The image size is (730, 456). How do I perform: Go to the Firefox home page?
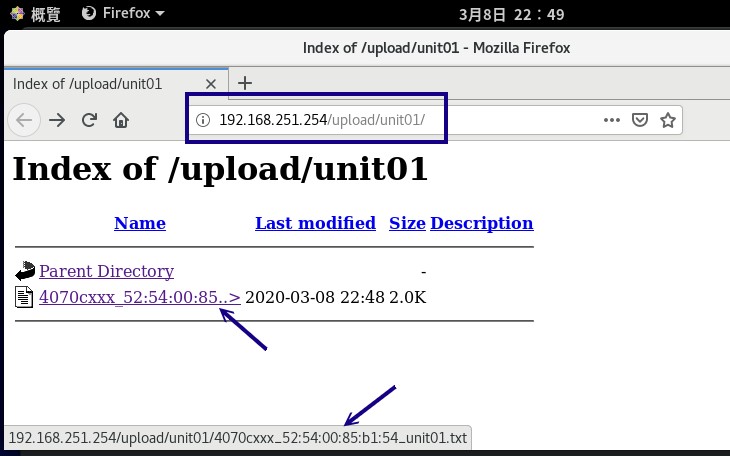121,120
